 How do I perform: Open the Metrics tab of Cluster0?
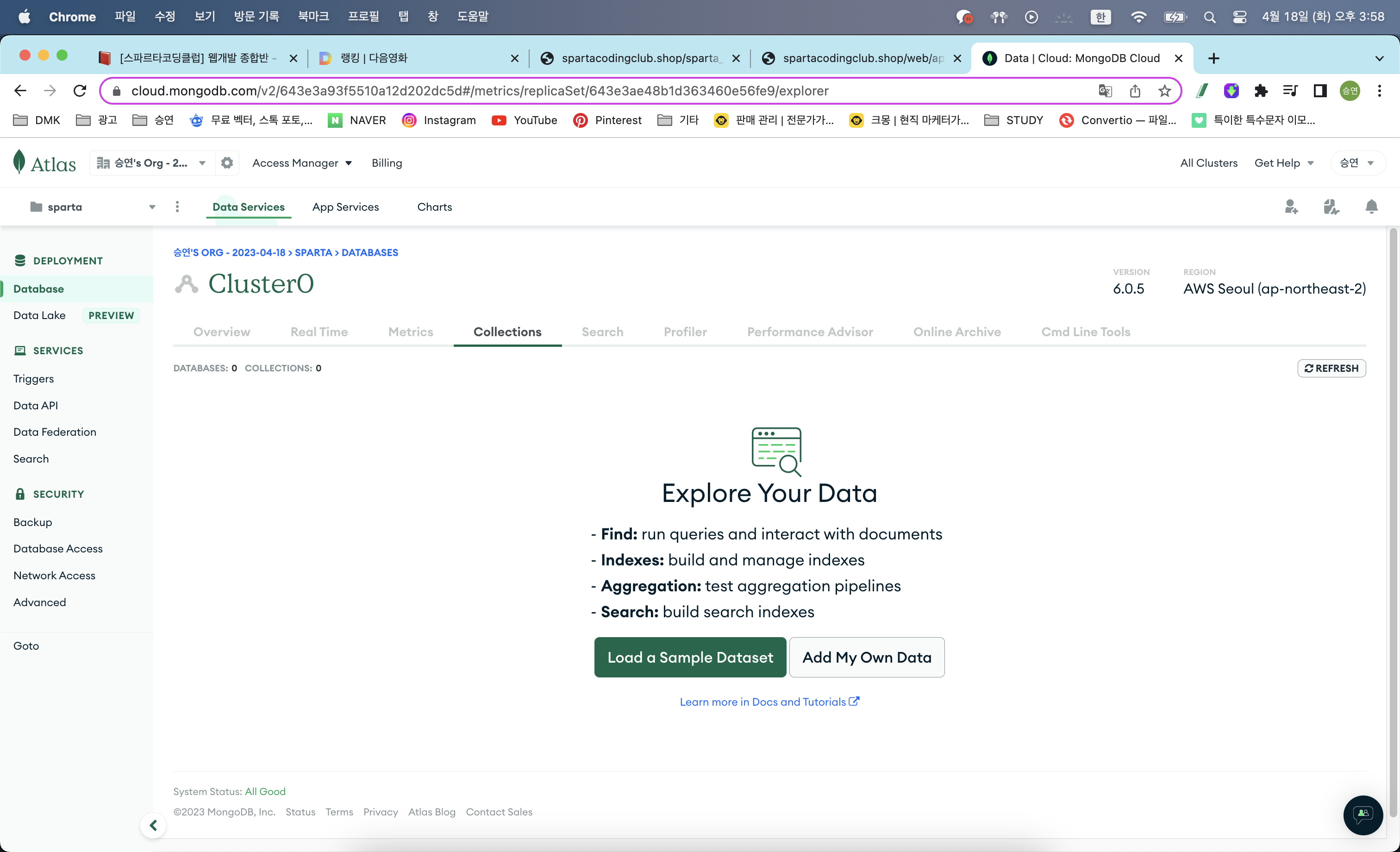point(411,332)
